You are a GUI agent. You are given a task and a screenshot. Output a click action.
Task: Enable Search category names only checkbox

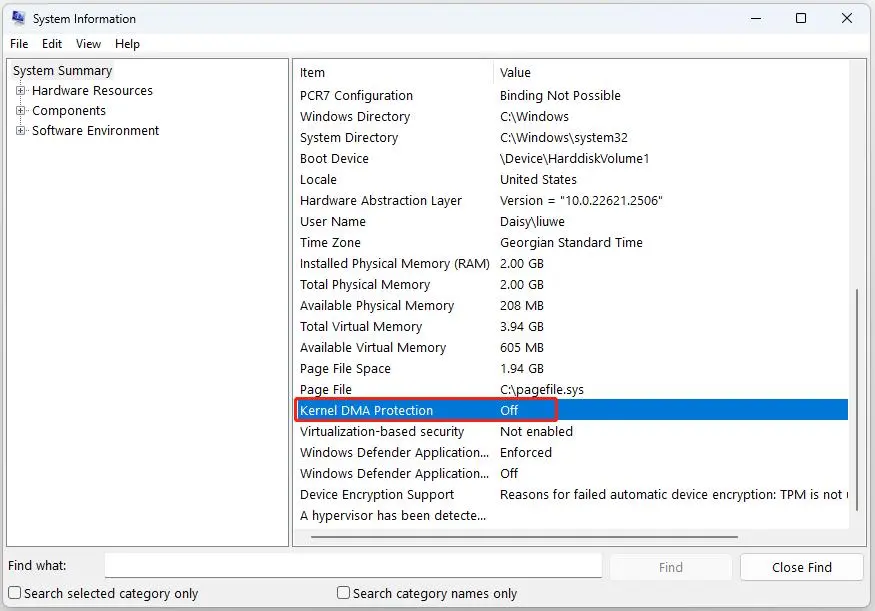pyautogui.click(x=343, y=593)
